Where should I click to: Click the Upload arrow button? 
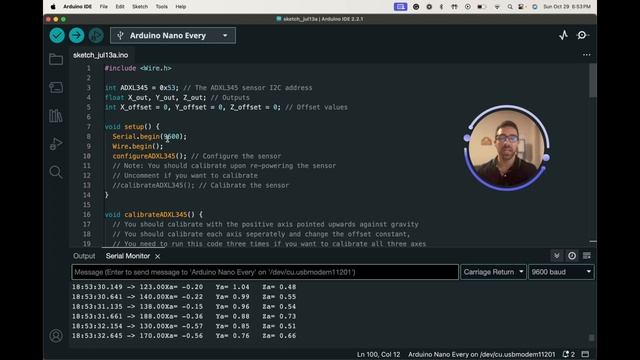click(76, 36)
